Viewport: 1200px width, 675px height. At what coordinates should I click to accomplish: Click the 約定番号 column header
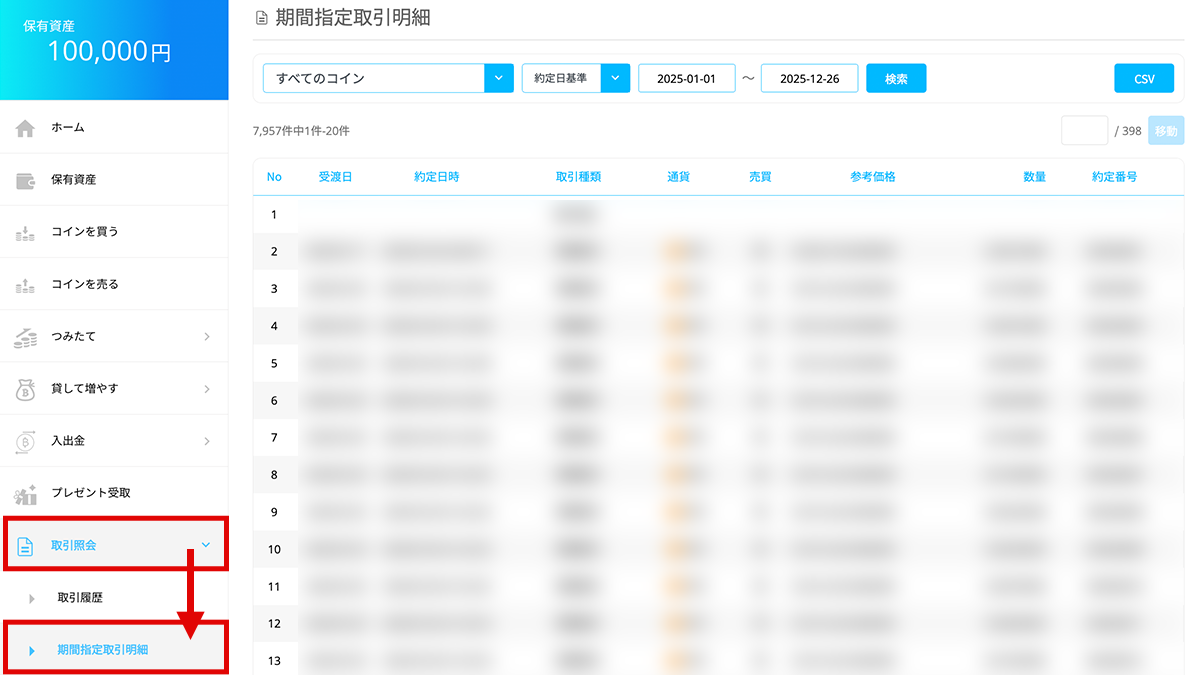(x=1114, y=177)
